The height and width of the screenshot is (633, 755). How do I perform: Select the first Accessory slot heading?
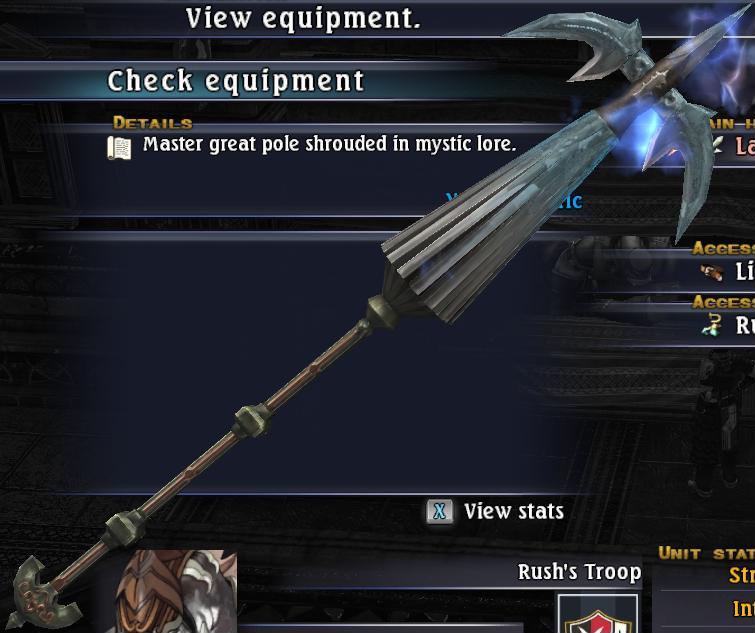[x=724, y=249]
